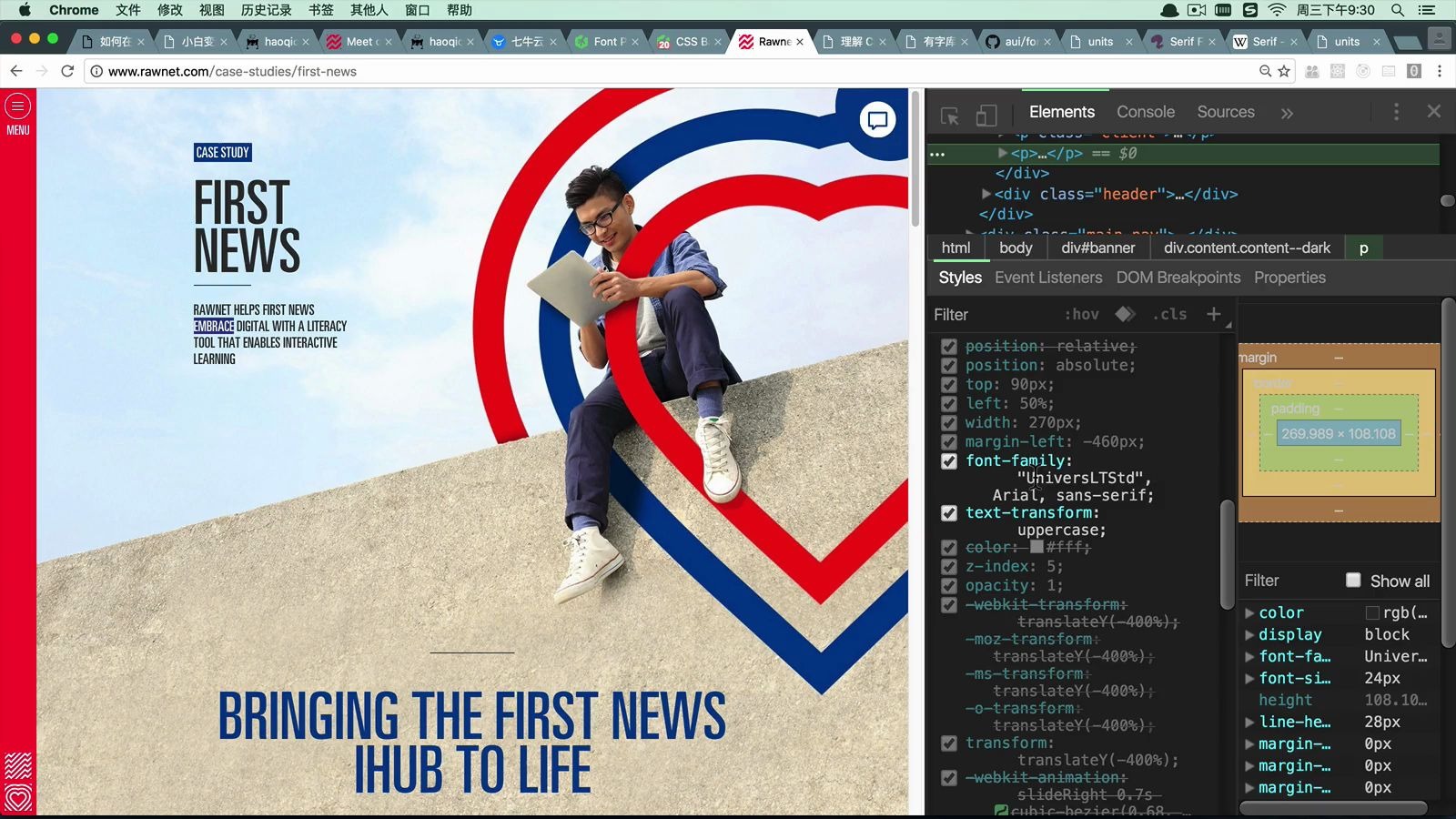Switch to the Console tab
The height and width of the screenshot is (819, 1456).
click(1146, 112)
